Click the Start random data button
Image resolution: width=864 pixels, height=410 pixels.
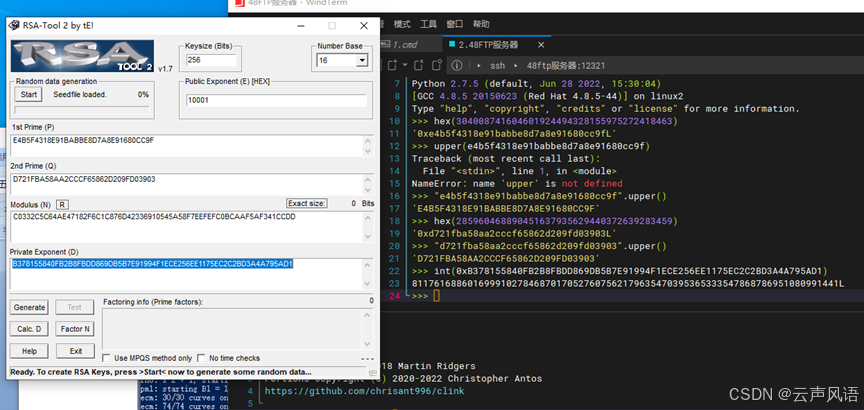(29, 94)
